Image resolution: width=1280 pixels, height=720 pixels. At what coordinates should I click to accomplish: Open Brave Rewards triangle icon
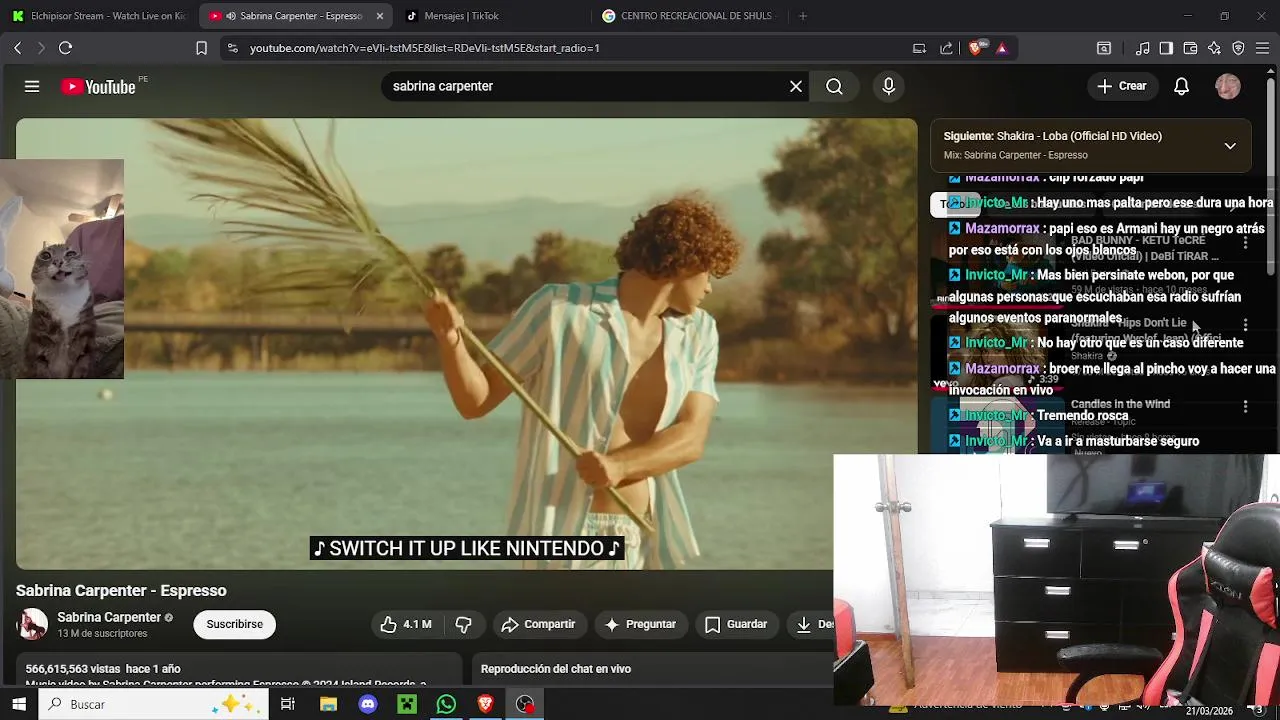click(x=1001, y=48)
